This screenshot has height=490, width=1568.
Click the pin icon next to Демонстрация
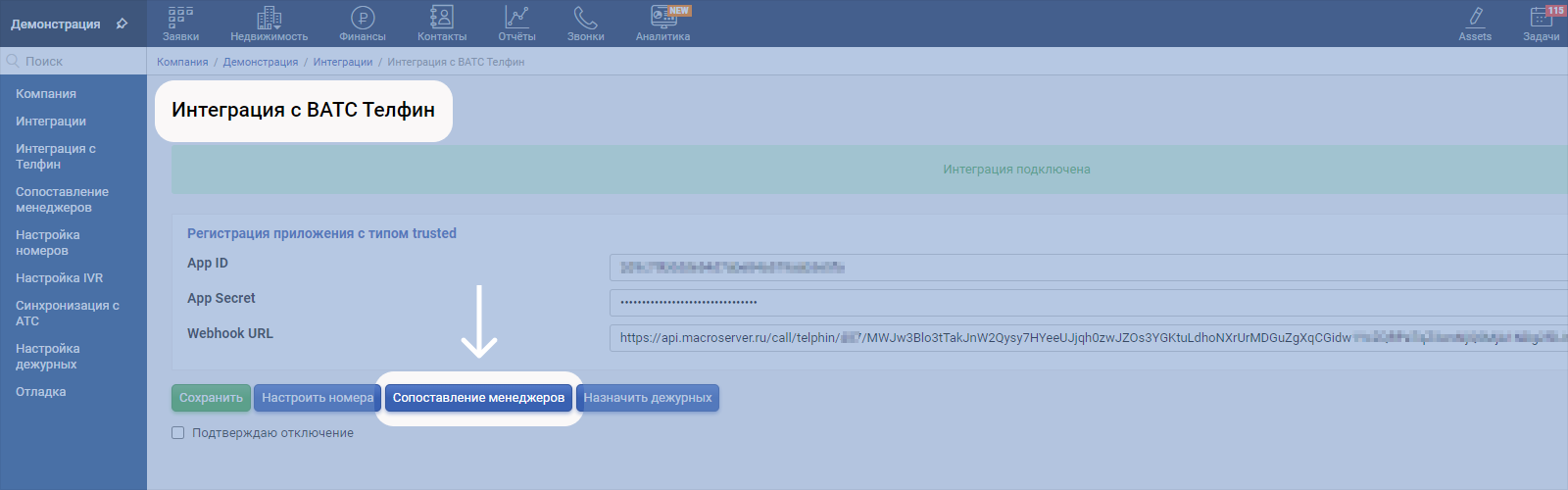coord(122,24)
